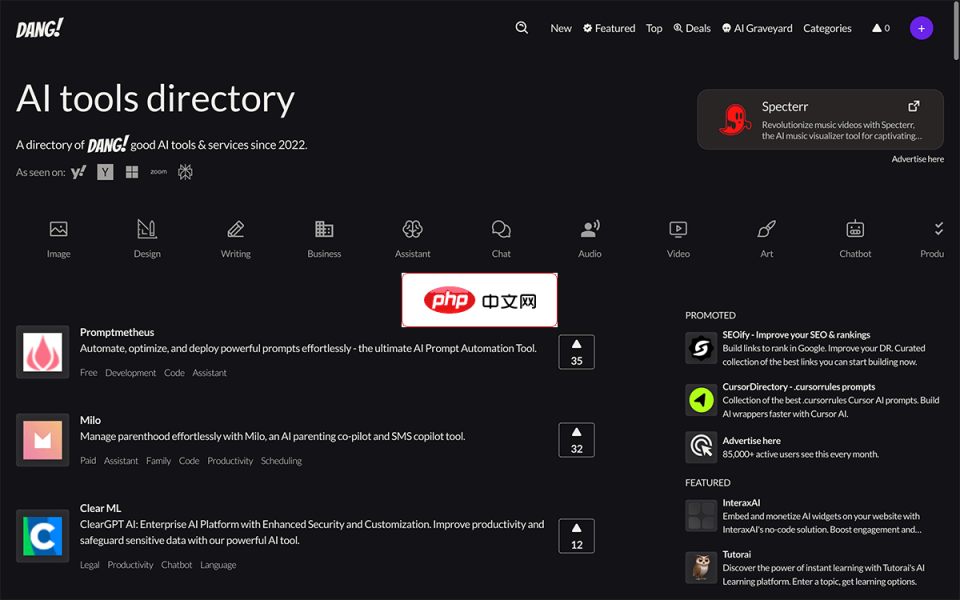
Task: Open the Milo title link
Action: coord(90,420)
